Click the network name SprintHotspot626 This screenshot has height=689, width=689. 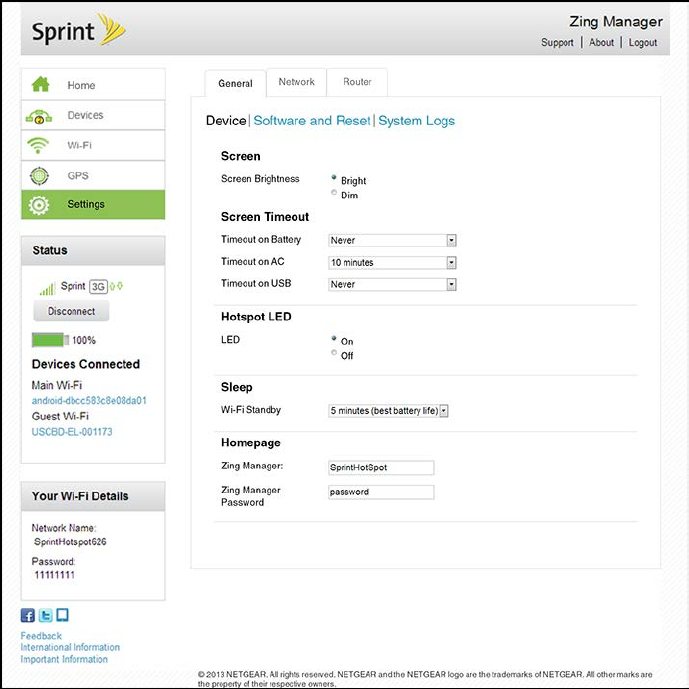[x=70, y=542]
